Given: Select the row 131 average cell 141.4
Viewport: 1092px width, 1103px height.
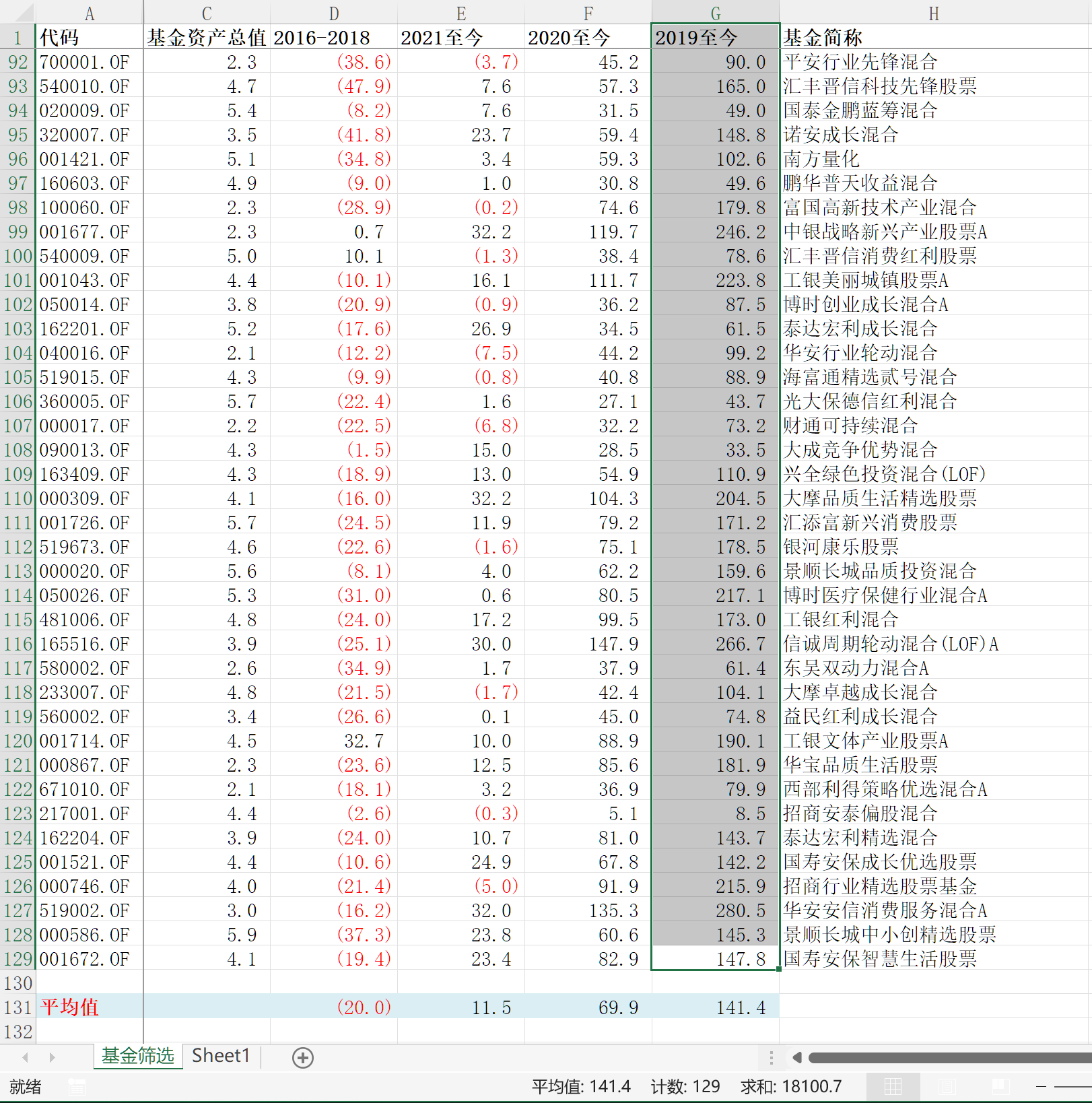Looking at the screenshot, I should click(716, 1007).
